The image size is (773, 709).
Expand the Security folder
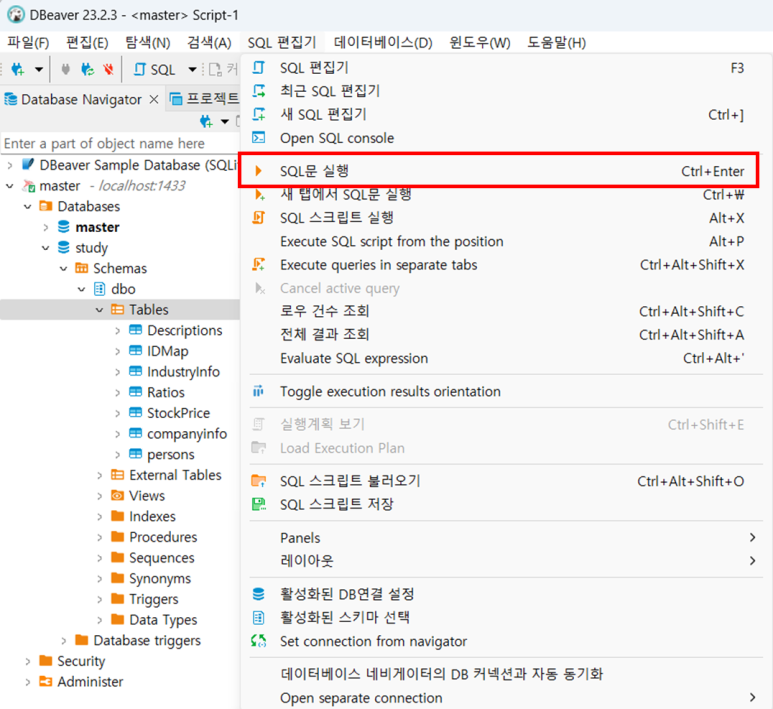click(28, 661)
